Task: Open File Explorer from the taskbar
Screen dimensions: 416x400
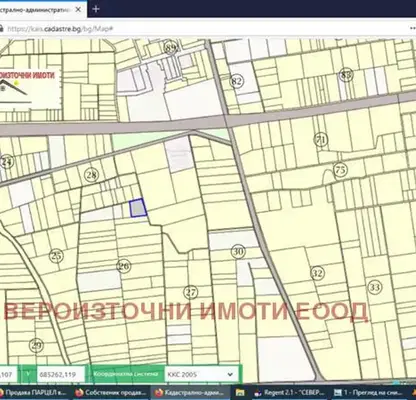Action: click(240, 393)
